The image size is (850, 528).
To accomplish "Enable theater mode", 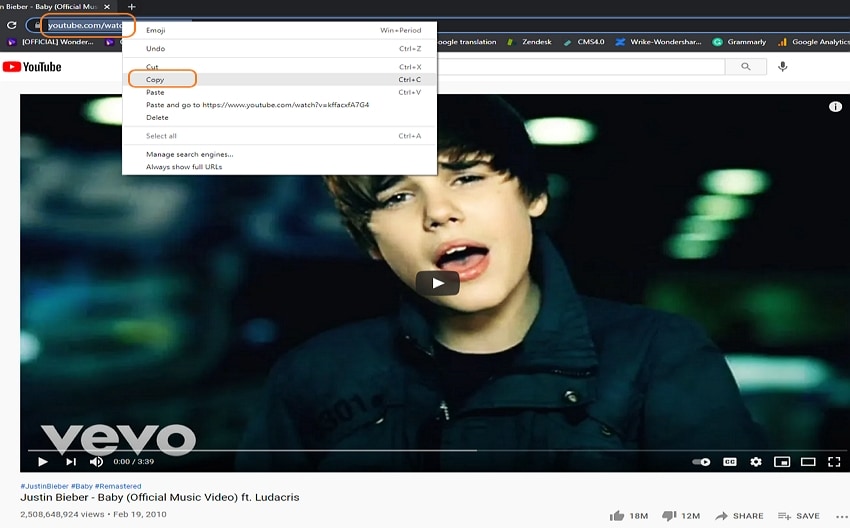I will coord(808,462).
